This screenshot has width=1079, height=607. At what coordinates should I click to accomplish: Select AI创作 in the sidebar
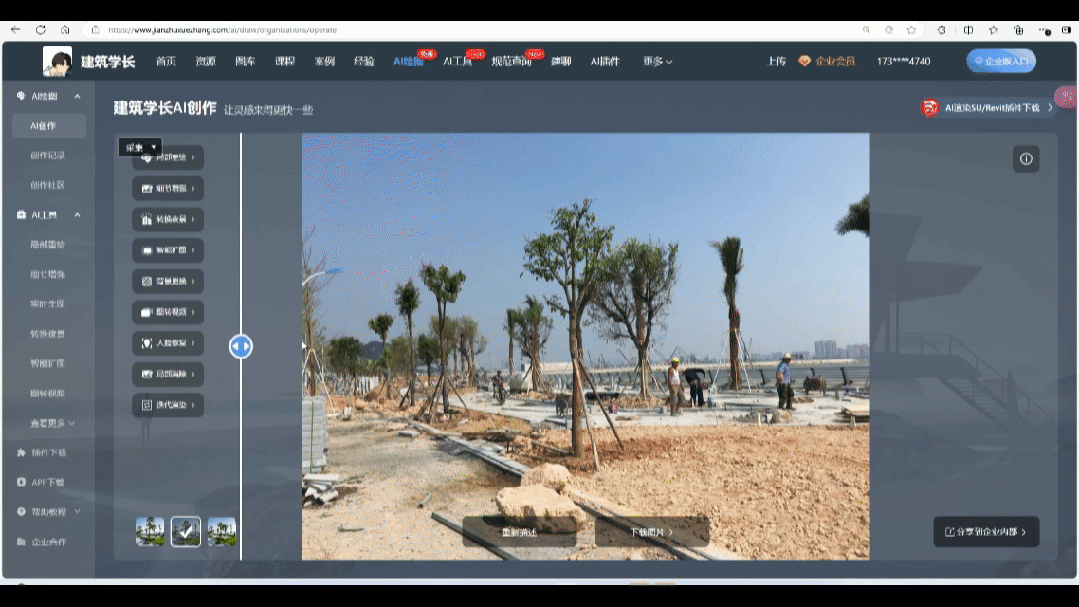pos(49,126)
